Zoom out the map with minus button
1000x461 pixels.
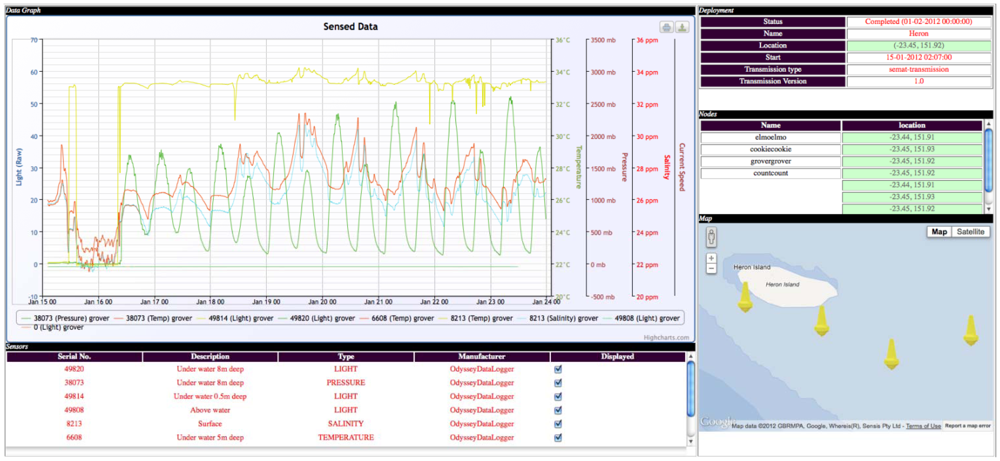point(711,268)
